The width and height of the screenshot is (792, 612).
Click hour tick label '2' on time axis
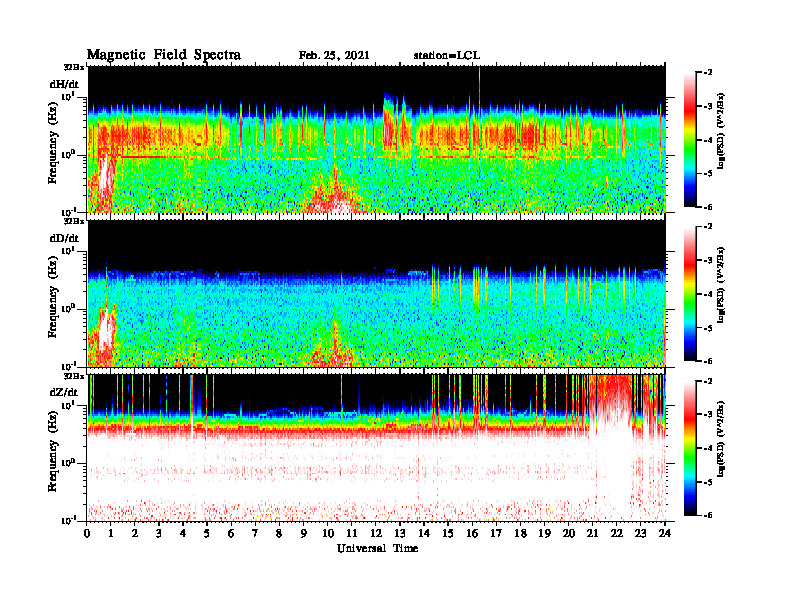pyautogui.click(x=135, y=533)
